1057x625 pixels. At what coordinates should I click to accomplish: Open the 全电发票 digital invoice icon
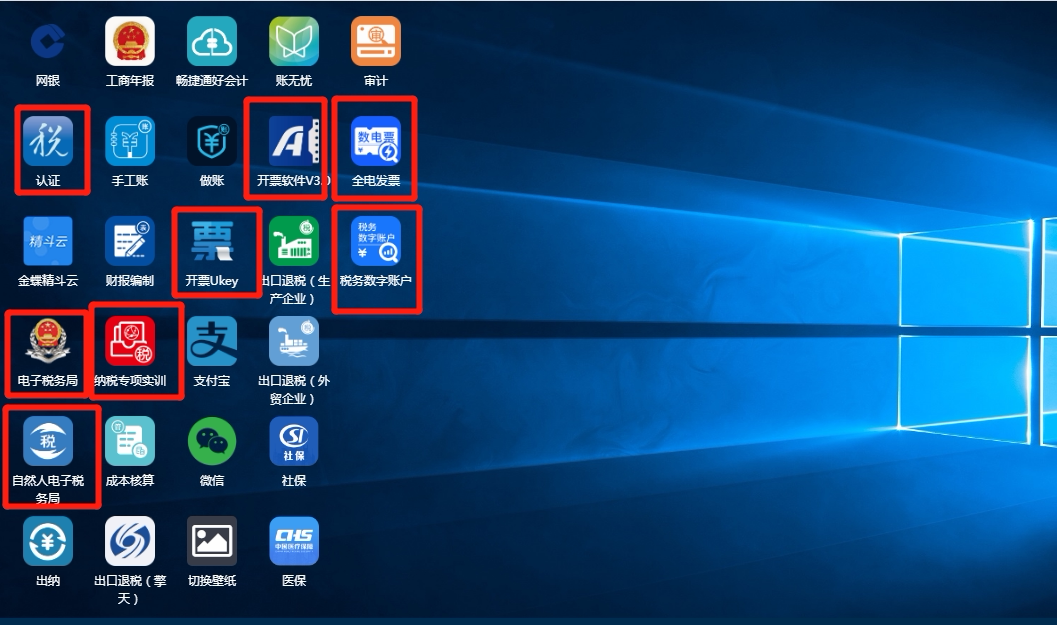point(376,142)
